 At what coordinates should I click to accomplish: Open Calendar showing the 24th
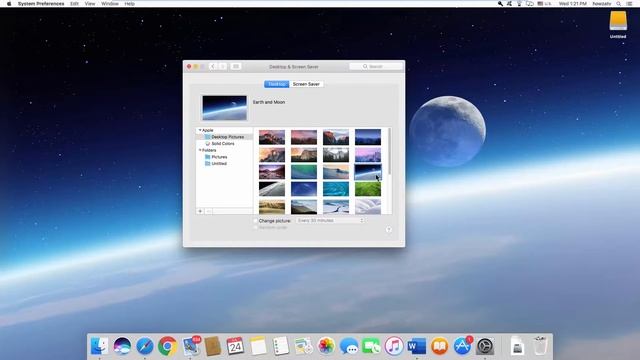click(x=235, y=346)
